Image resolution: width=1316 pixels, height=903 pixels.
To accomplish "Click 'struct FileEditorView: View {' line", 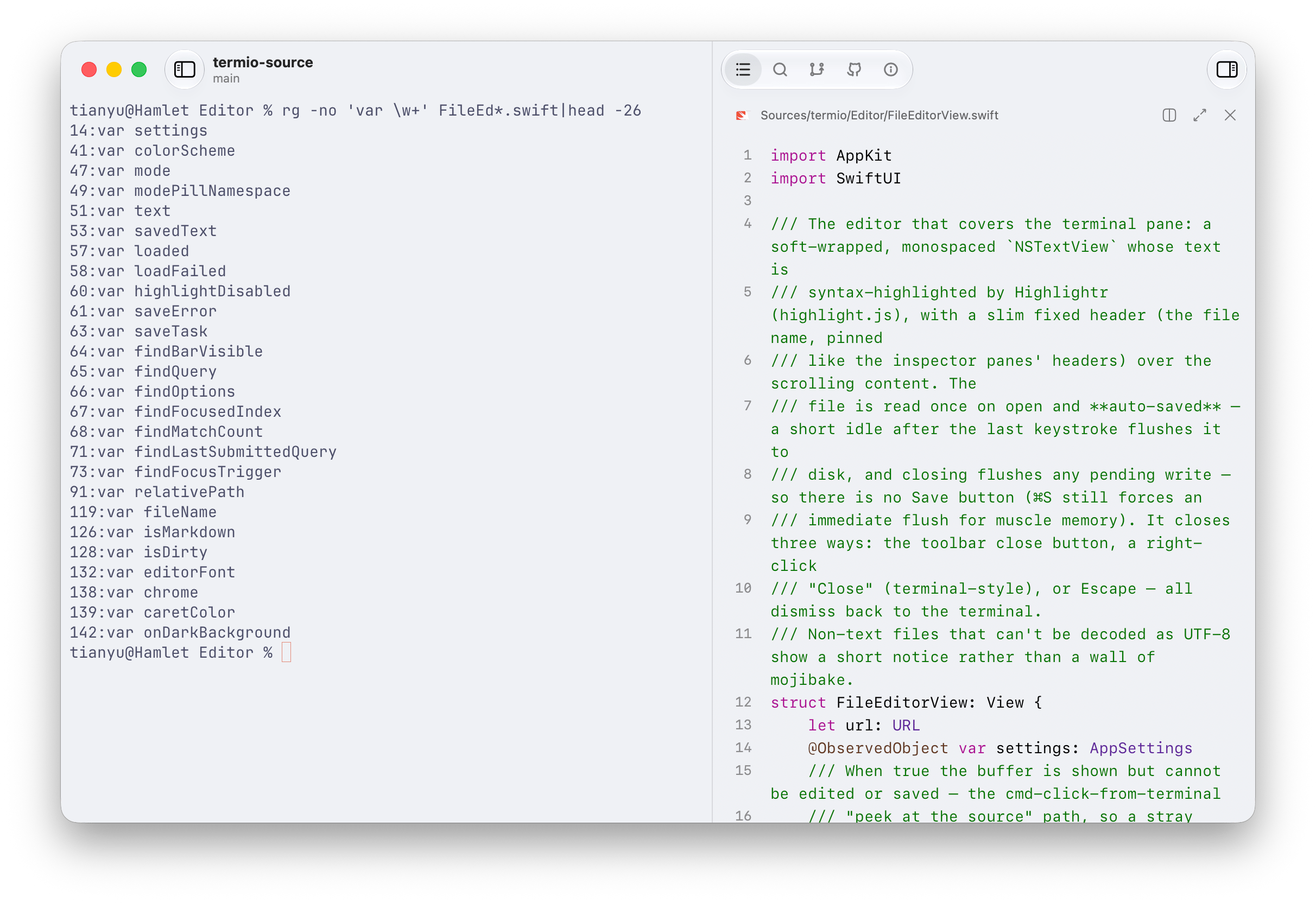I will pyautogui.click(x=906, y=703).
